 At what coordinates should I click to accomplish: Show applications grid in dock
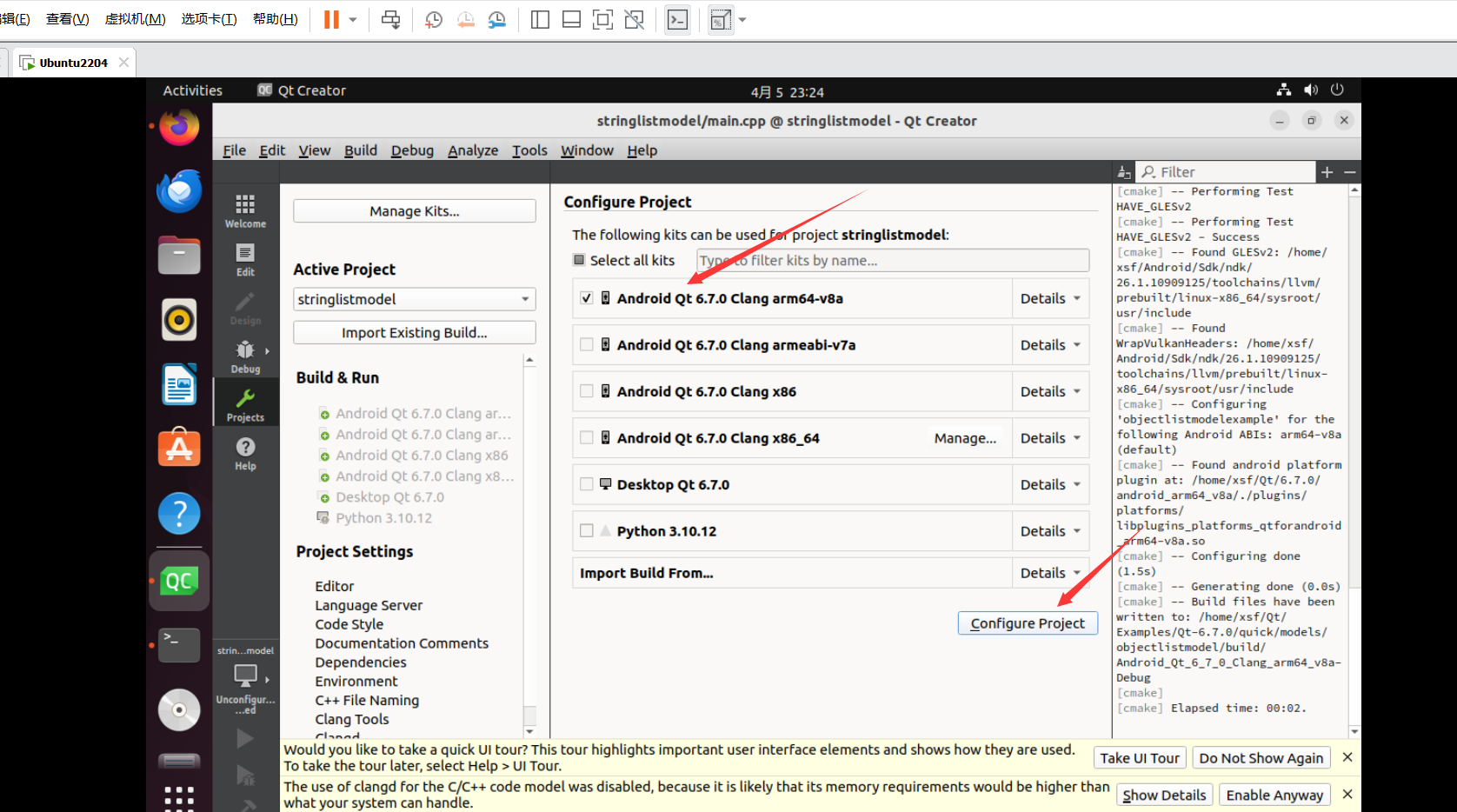pos(179,796)
